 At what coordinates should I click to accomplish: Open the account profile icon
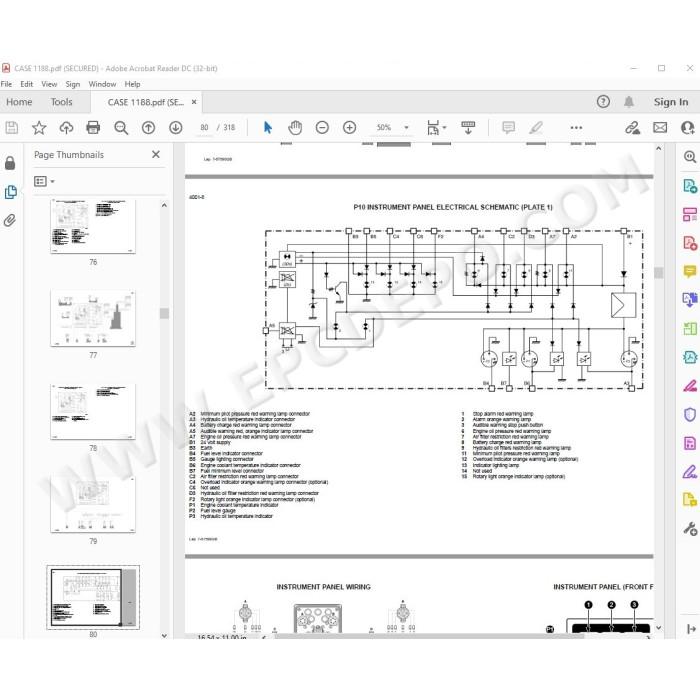688,128
